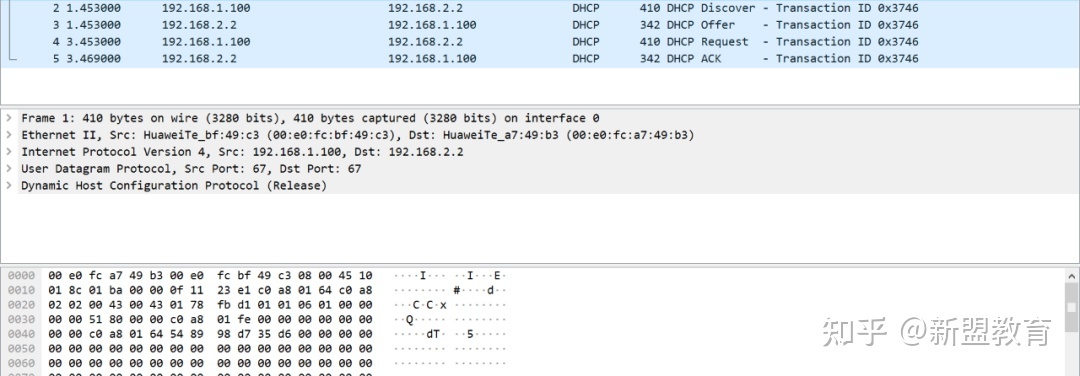Expand the Dynamic Host Configuration Protocol node

click(x=9, y=185)
